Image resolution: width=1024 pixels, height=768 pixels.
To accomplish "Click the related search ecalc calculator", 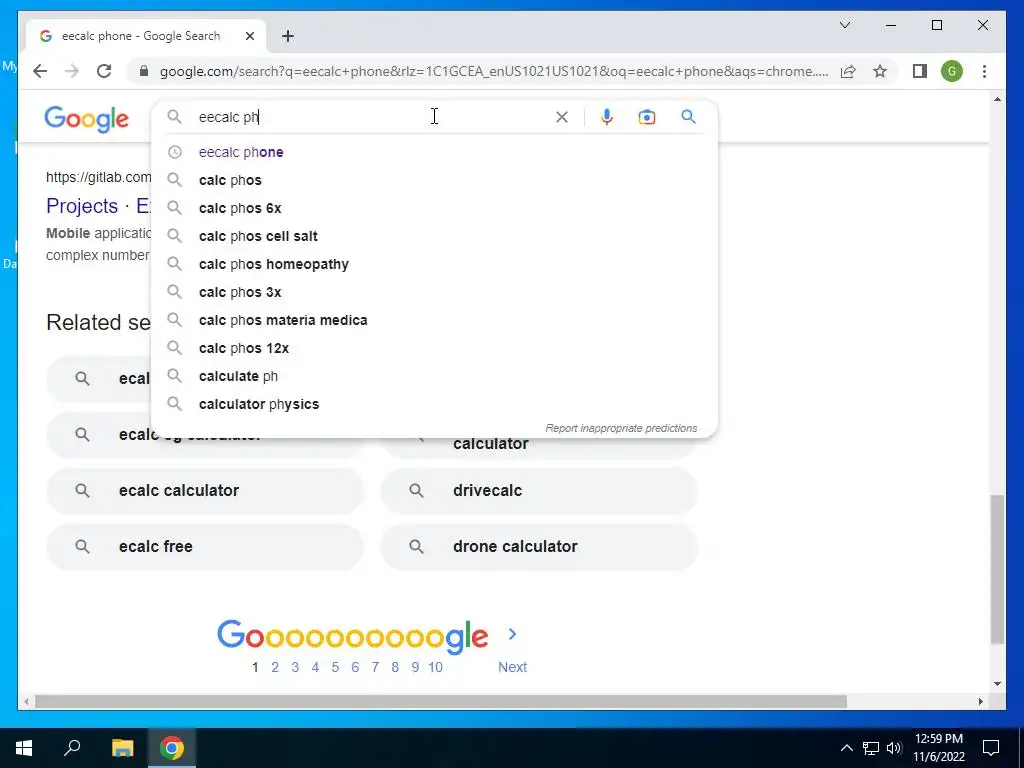I will (204, 490).
